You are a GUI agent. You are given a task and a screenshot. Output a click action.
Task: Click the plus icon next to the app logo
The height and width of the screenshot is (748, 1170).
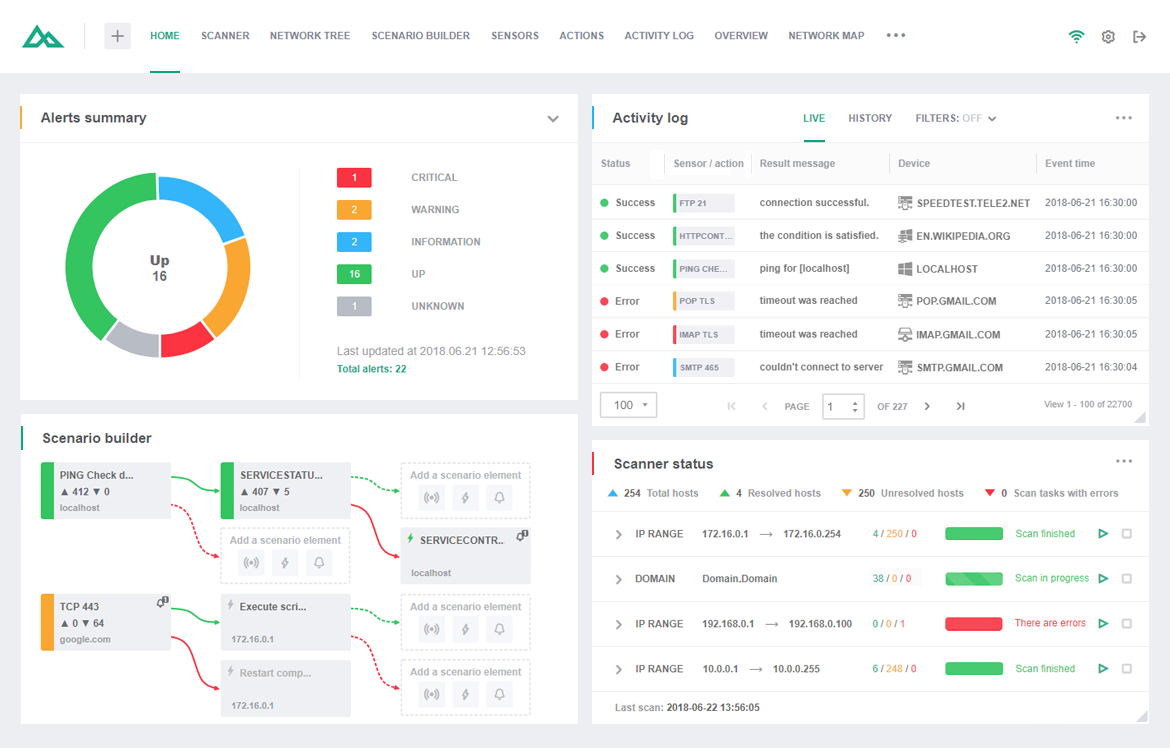click(x=117, y=35)
